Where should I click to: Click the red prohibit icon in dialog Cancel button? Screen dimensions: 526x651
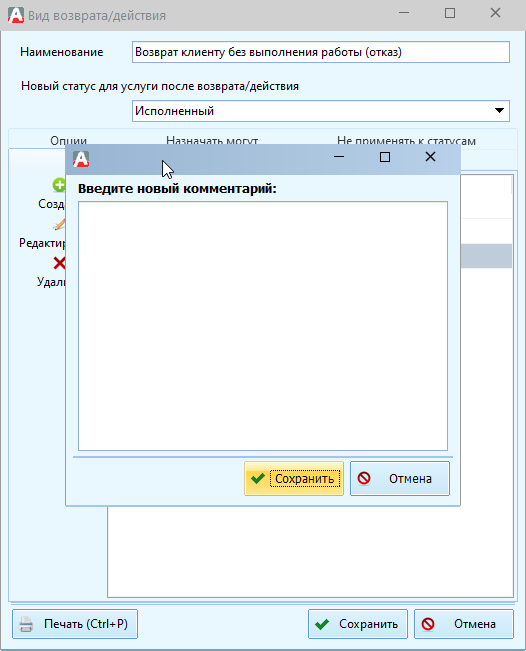pyautogui.click(x=364, y=478)
